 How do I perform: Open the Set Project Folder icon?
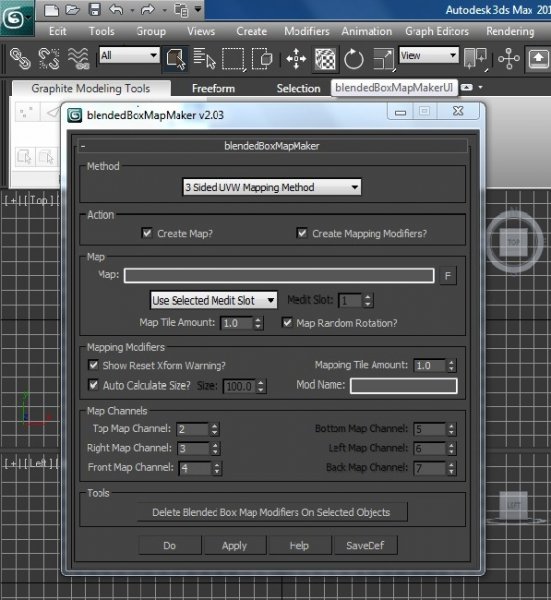tap(181, 10)
